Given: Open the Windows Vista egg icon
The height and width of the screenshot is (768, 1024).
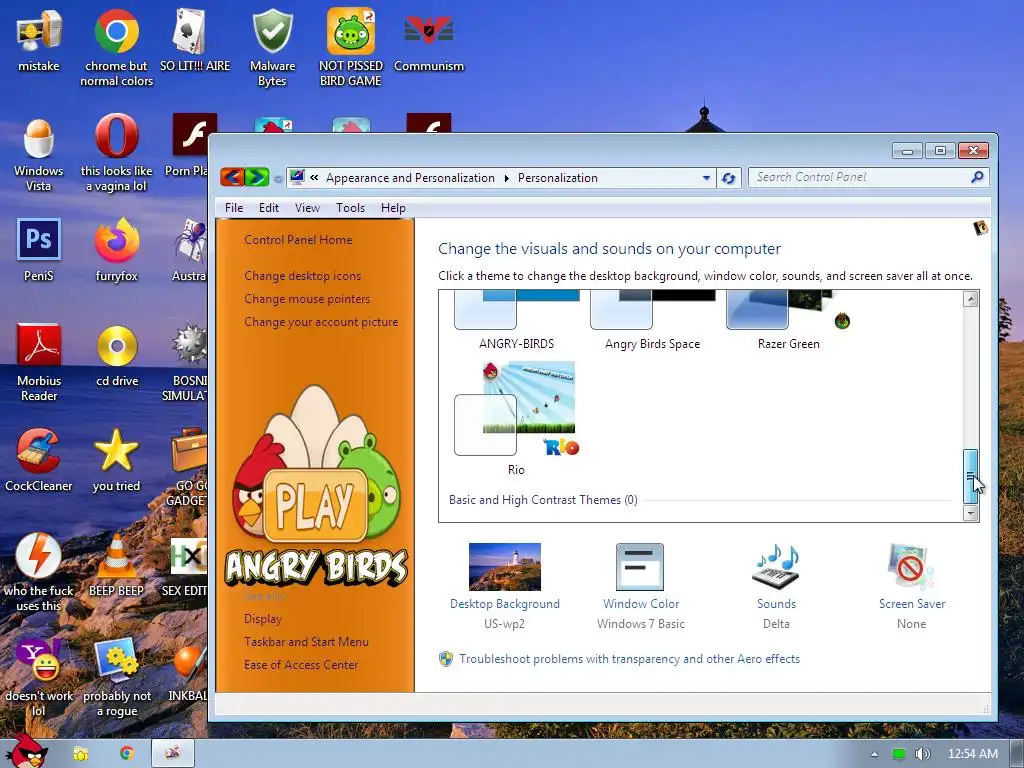Looking at the screenshot, I should (39, 154).
